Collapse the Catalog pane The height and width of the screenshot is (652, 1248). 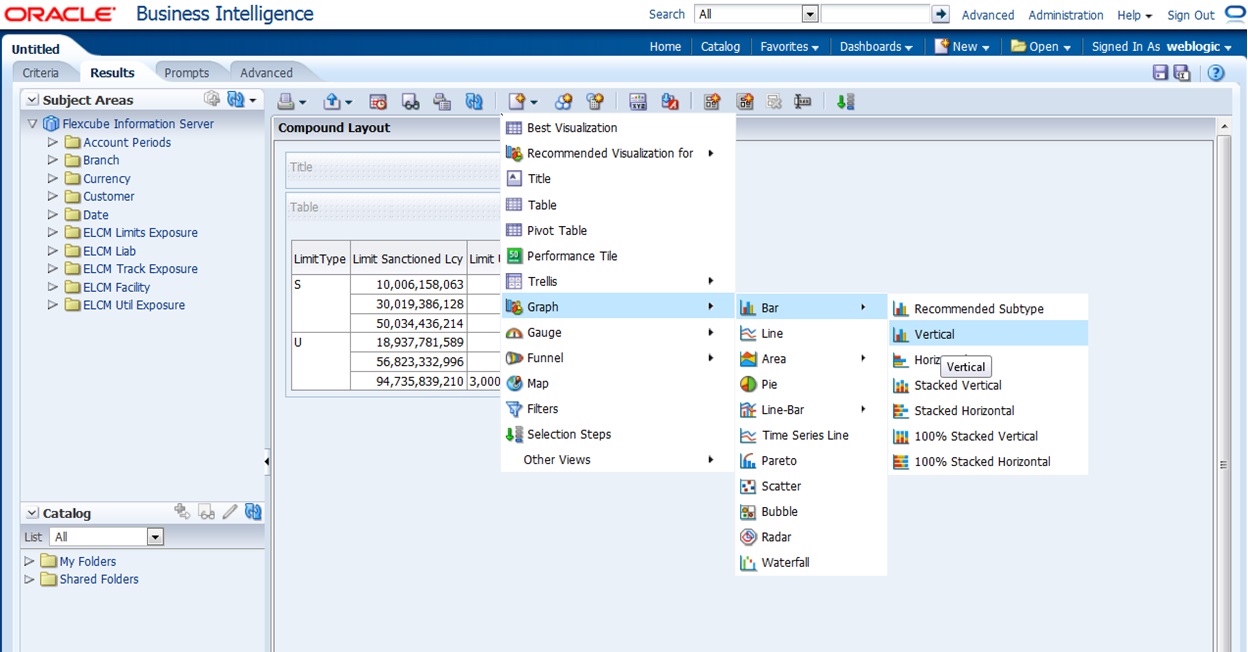(33, 513)
